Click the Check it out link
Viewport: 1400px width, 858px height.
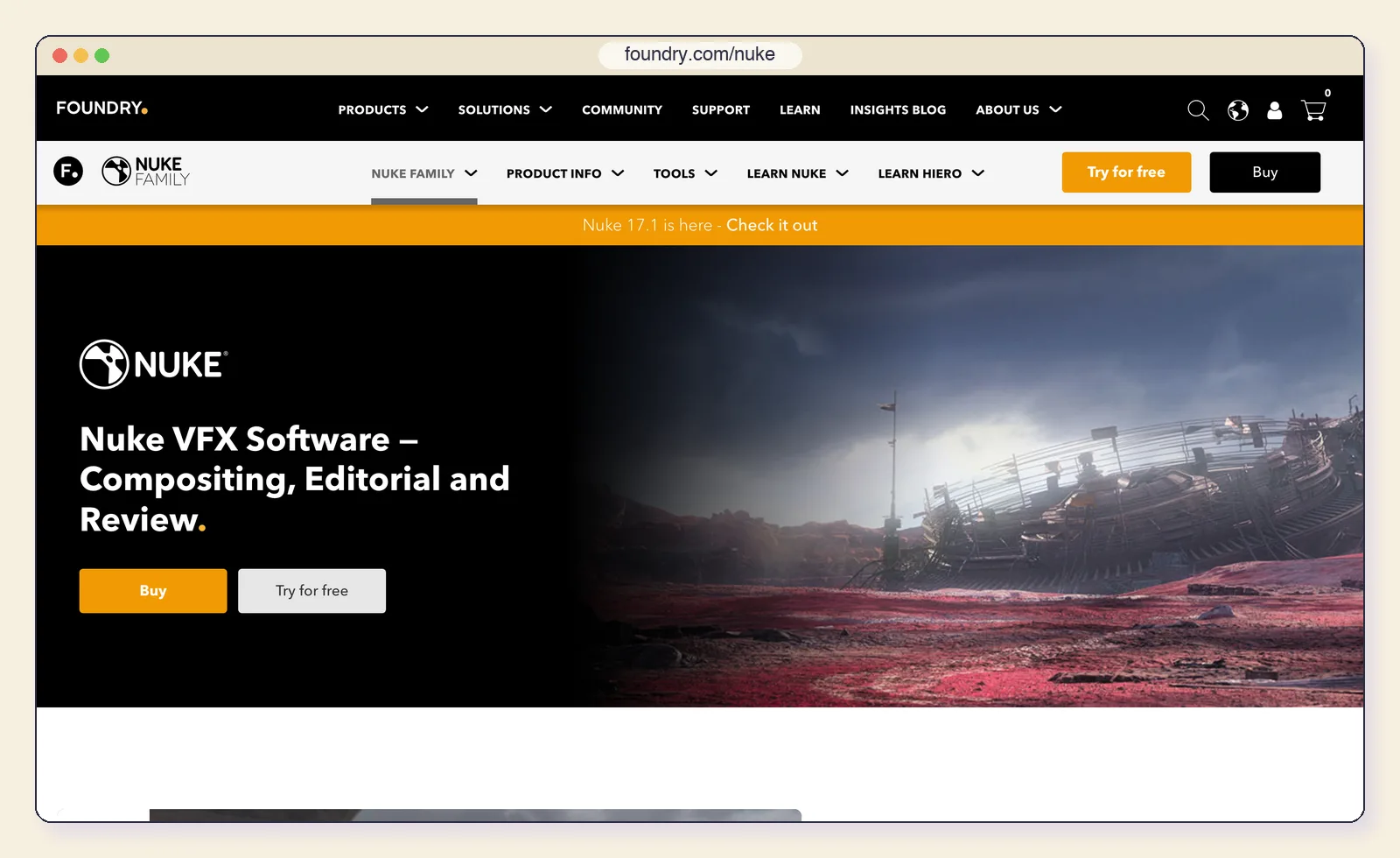click(772, 225)
